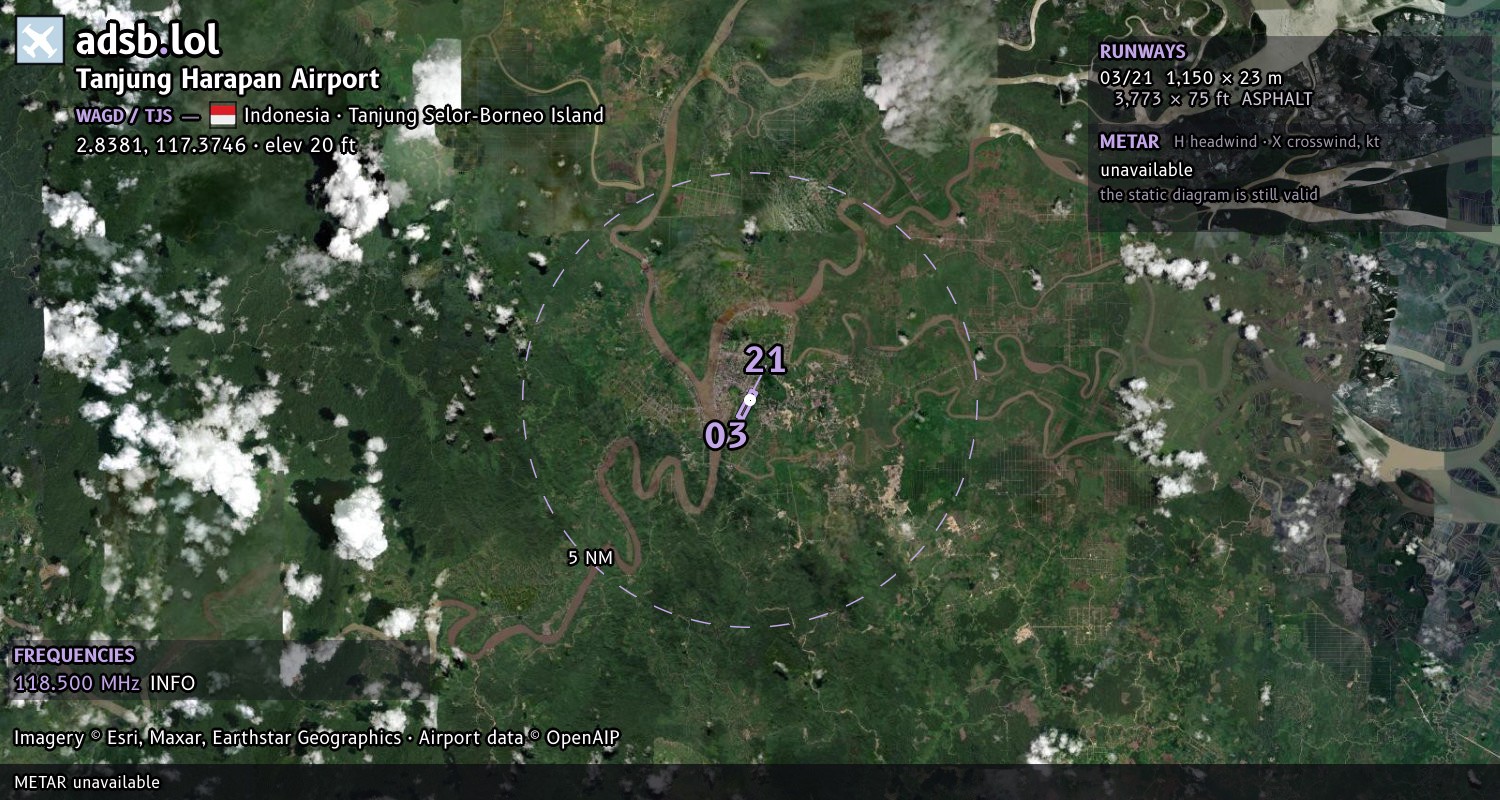
Task: Click the 5 NM range ring label
Action: click(x=590, y=558)
